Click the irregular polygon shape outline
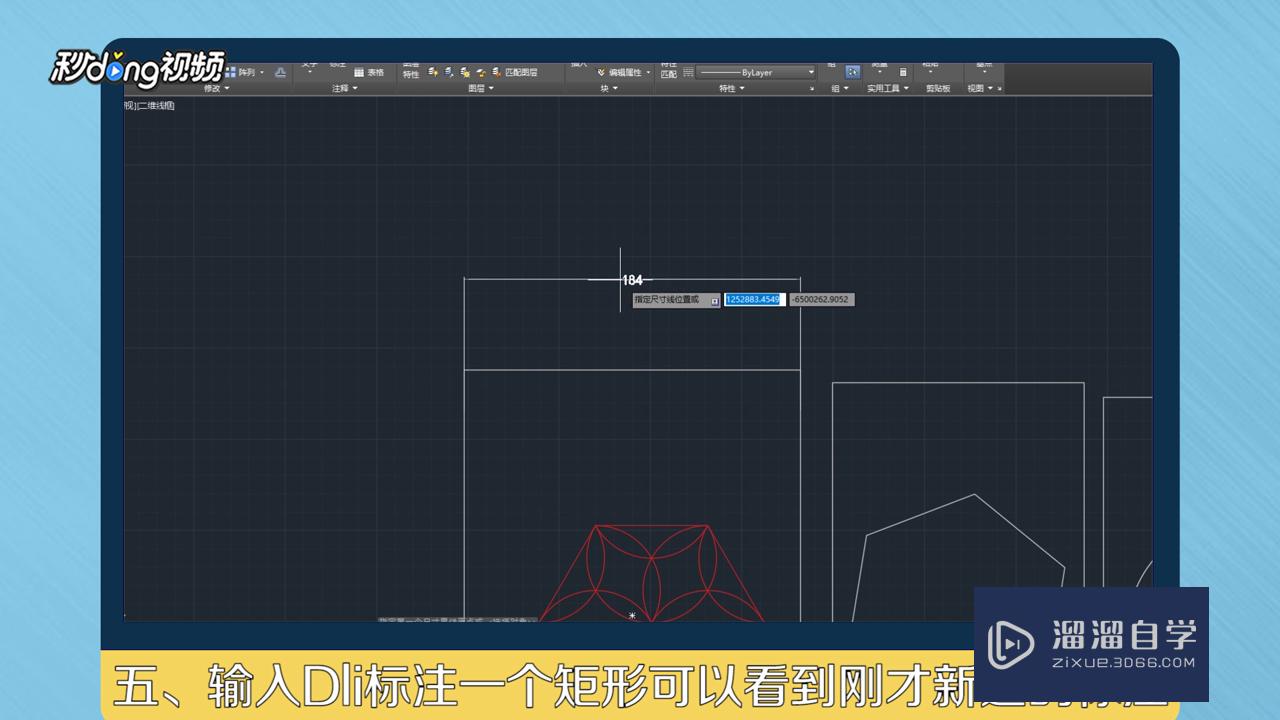 click(958, 557)
